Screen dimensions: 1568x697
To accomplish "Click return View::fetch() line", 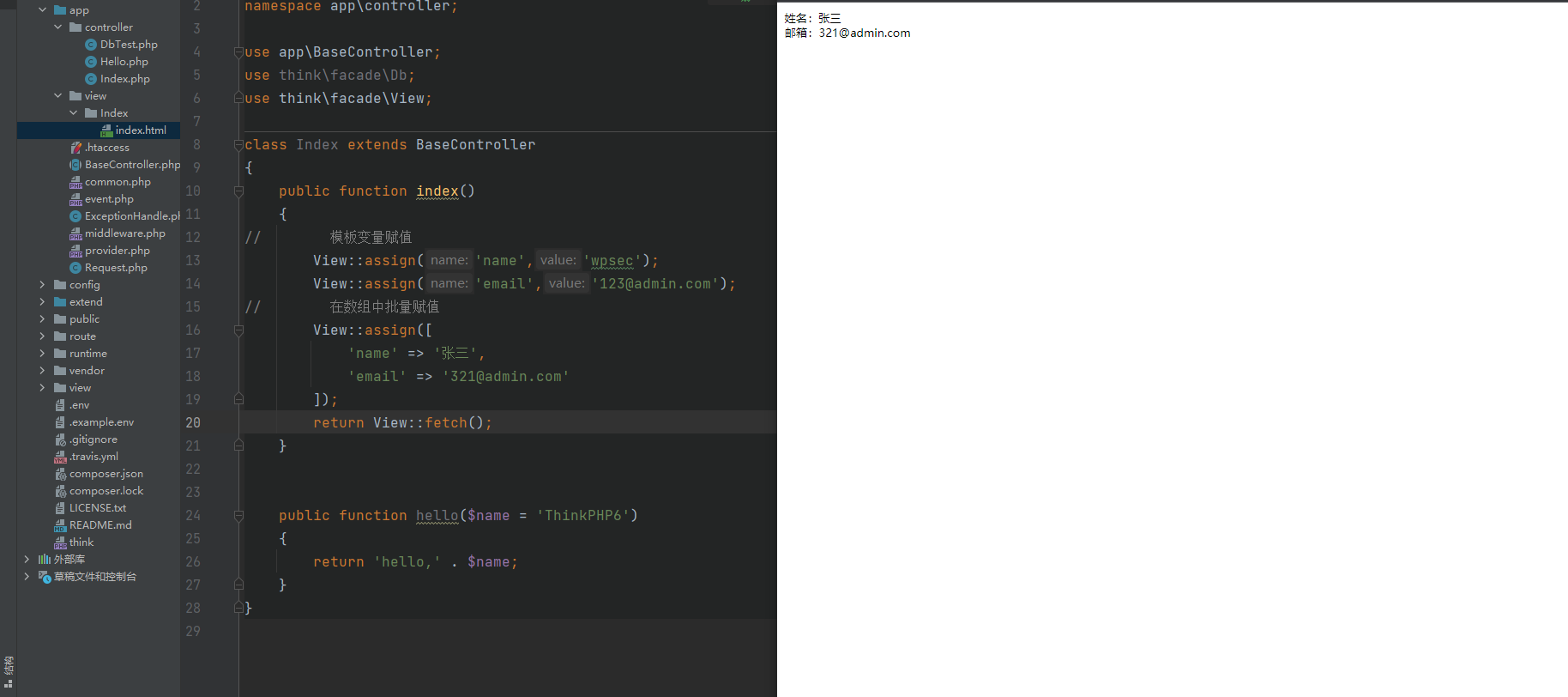I will point(403,423).
